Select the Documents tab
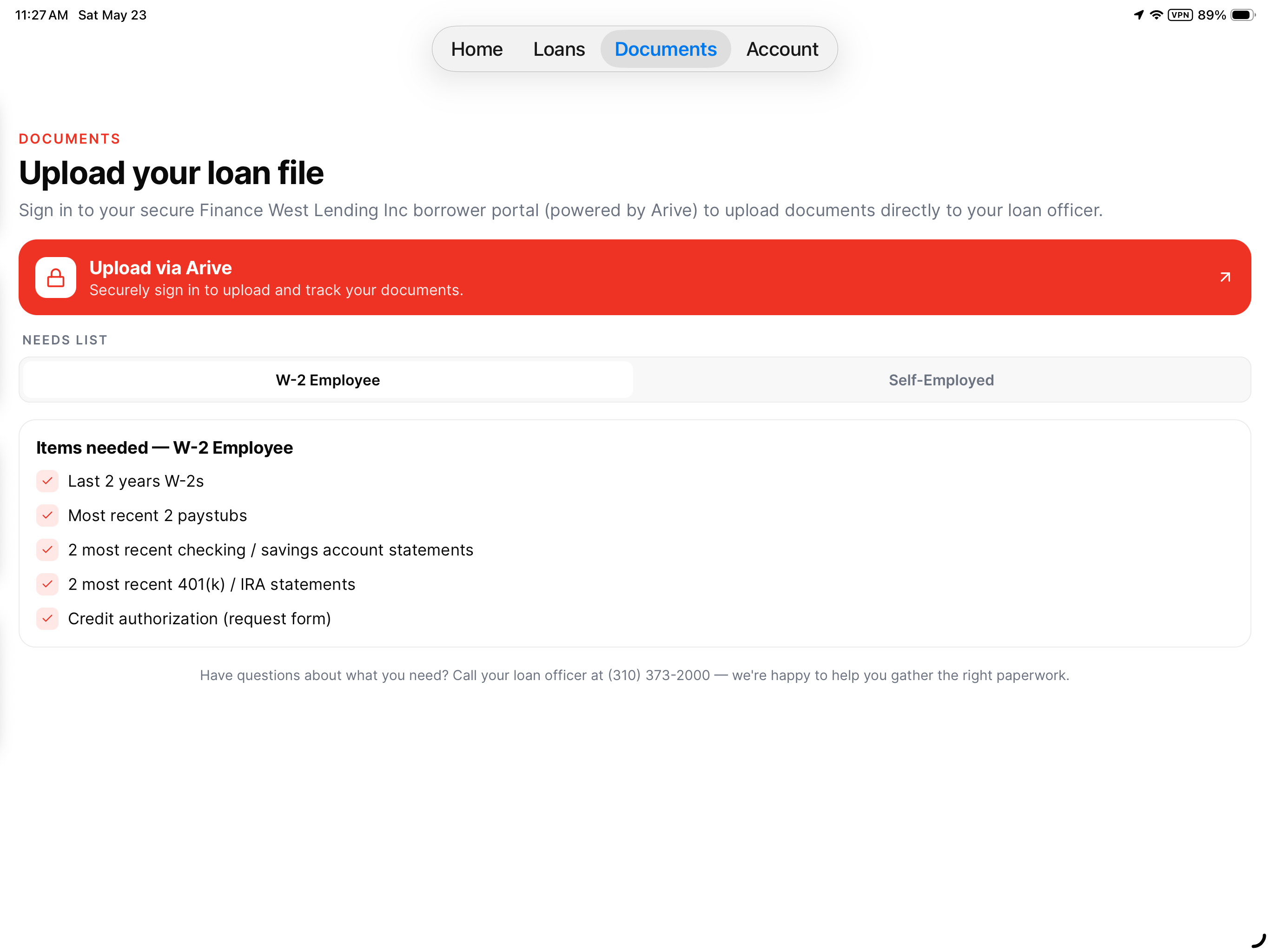This screenshot has height=952, width=1270. click(665, 49)
